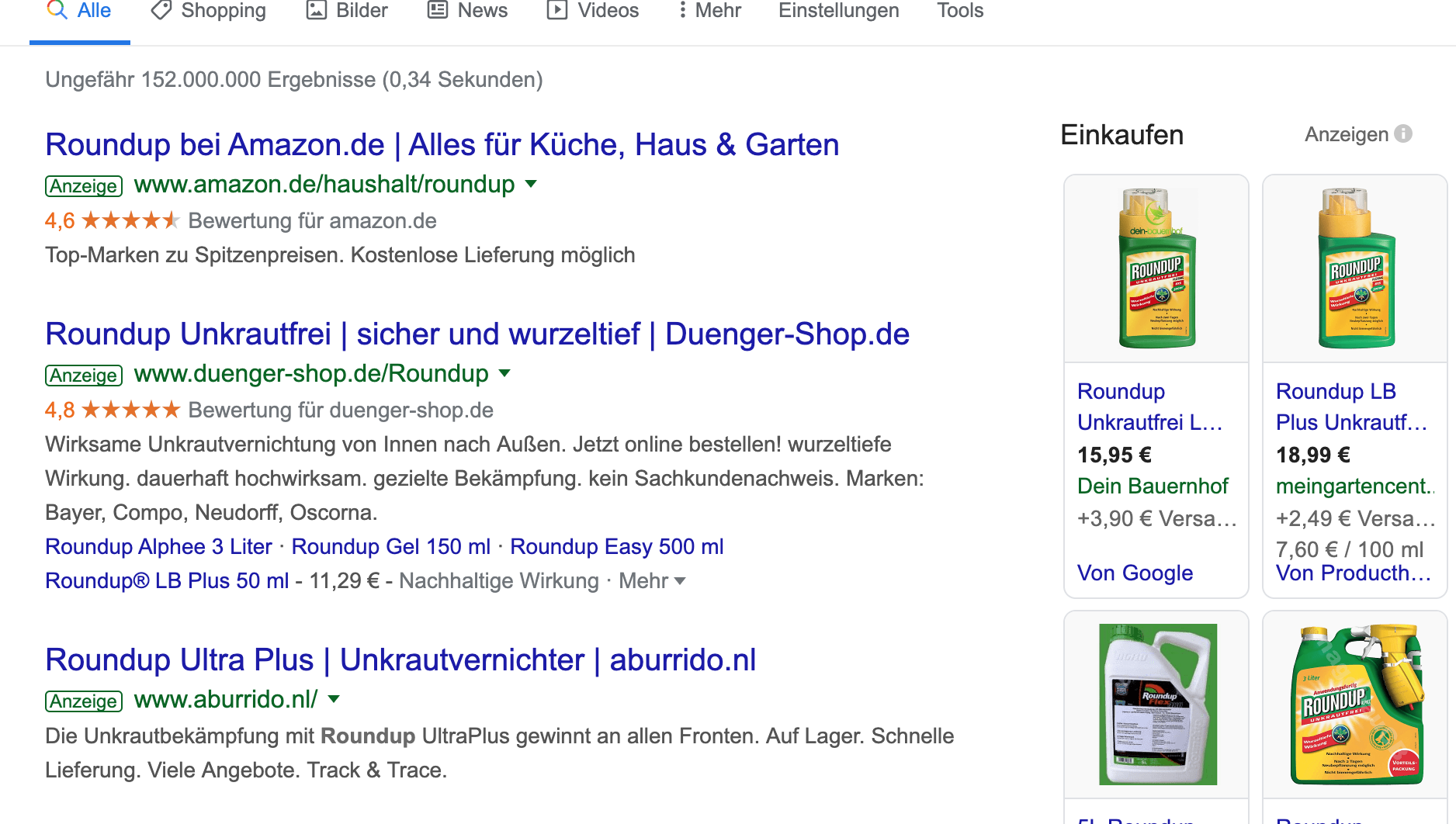Open Roundup® LB Plus 50 ml link

tap(167, 581)
